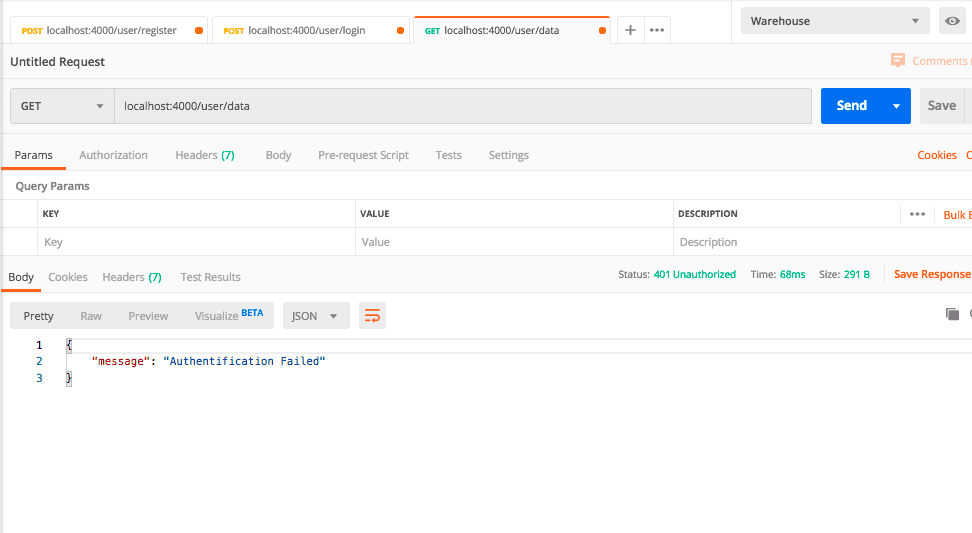Open the query params column options ellipsis
The image size is (972, 533).
pyautogui.click(x=917, y=214)
